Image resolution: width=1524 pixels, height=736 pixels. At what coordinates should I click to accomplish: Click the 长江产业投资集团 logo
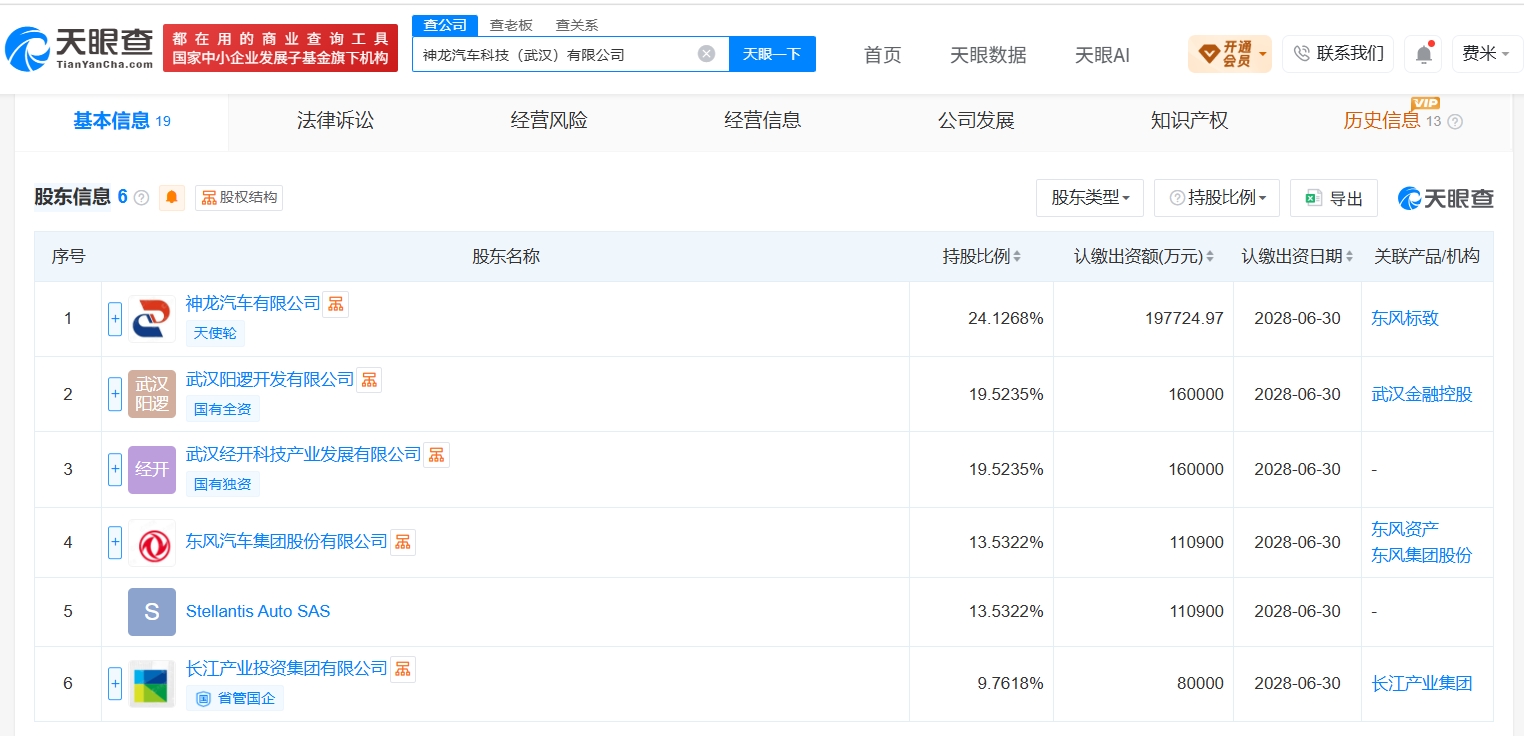pyautogui.click(x=152, y=684)
